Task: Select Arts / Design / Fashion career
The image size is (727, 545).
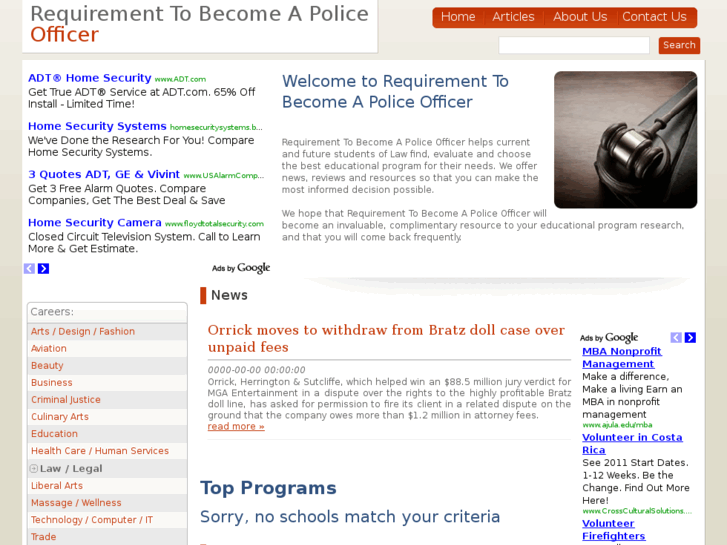Action: (x=83, y=332)
